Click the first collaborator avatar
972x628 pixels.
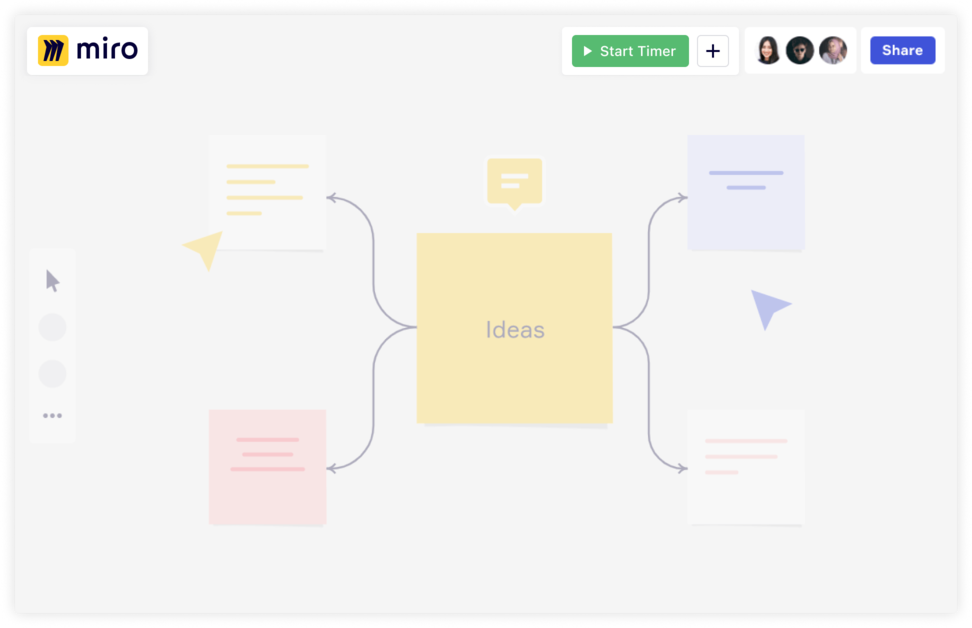click(x=768, y=50)
